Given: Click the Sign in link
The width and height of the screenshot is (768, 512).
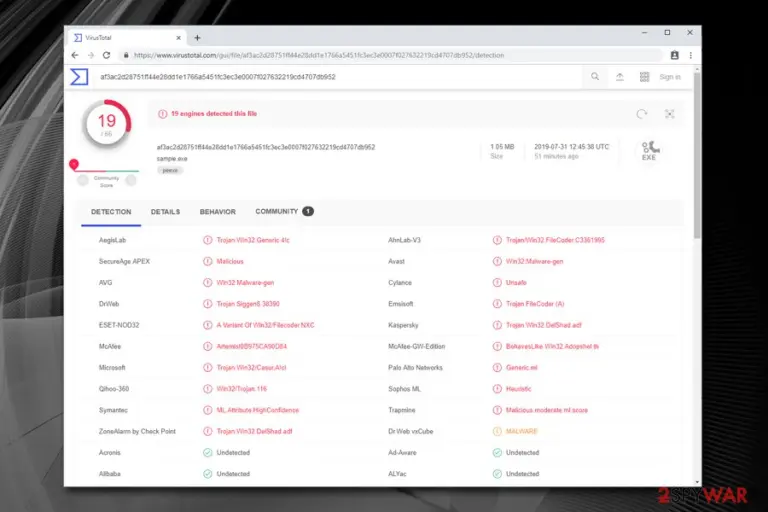Looking at the screenshot, I should tap(670, 77).
